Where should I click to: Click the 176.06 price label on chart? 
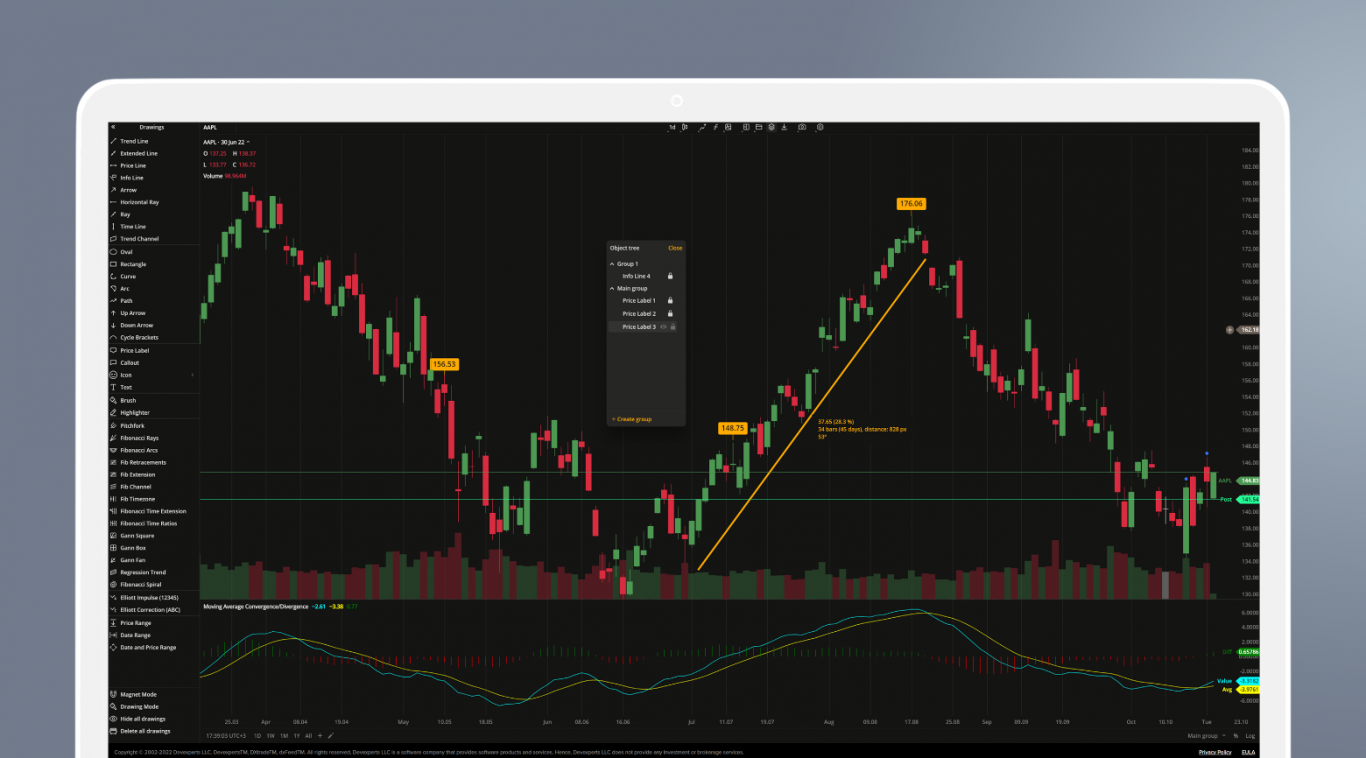pos(911,203)
